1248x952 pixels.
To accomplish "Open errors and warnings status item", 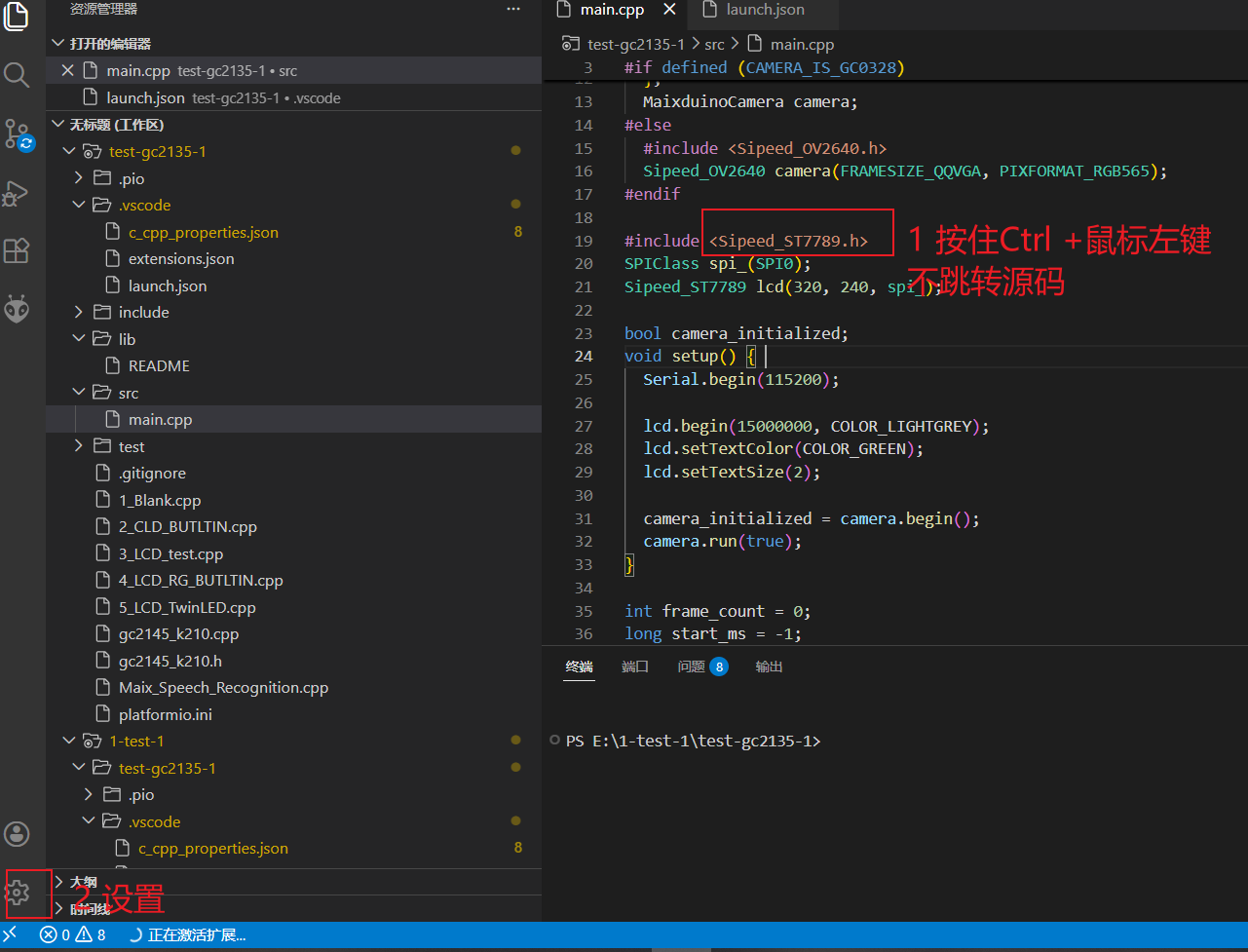I will (x=73, y=934).
